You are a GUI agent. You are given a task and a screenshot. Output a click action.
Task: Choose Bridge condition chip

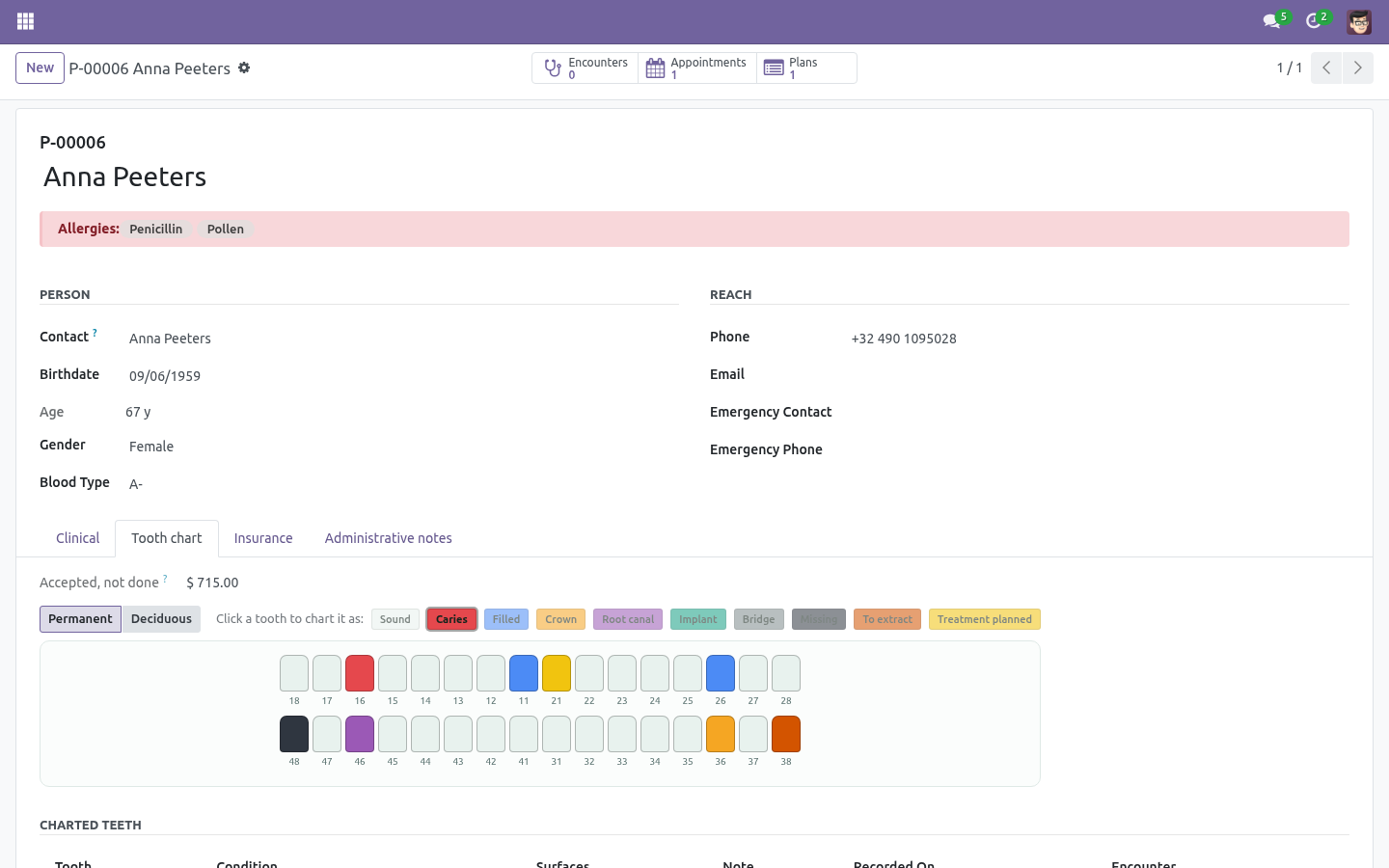click(759, 619)
